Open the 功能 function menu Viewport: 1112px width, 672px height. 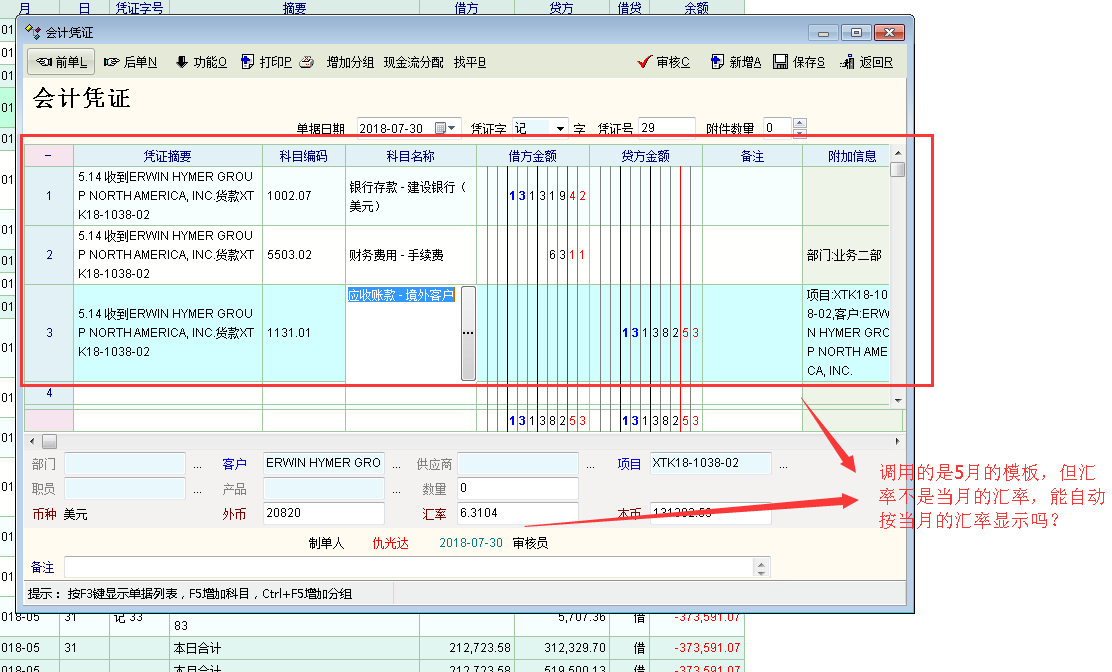pyautogui.click(x=200, y=62)
